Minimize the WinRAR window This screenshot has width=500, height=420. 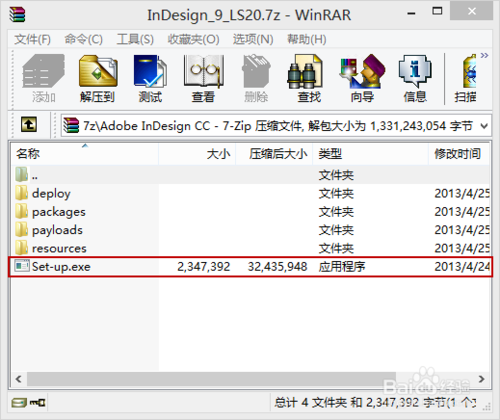(411, 13)
